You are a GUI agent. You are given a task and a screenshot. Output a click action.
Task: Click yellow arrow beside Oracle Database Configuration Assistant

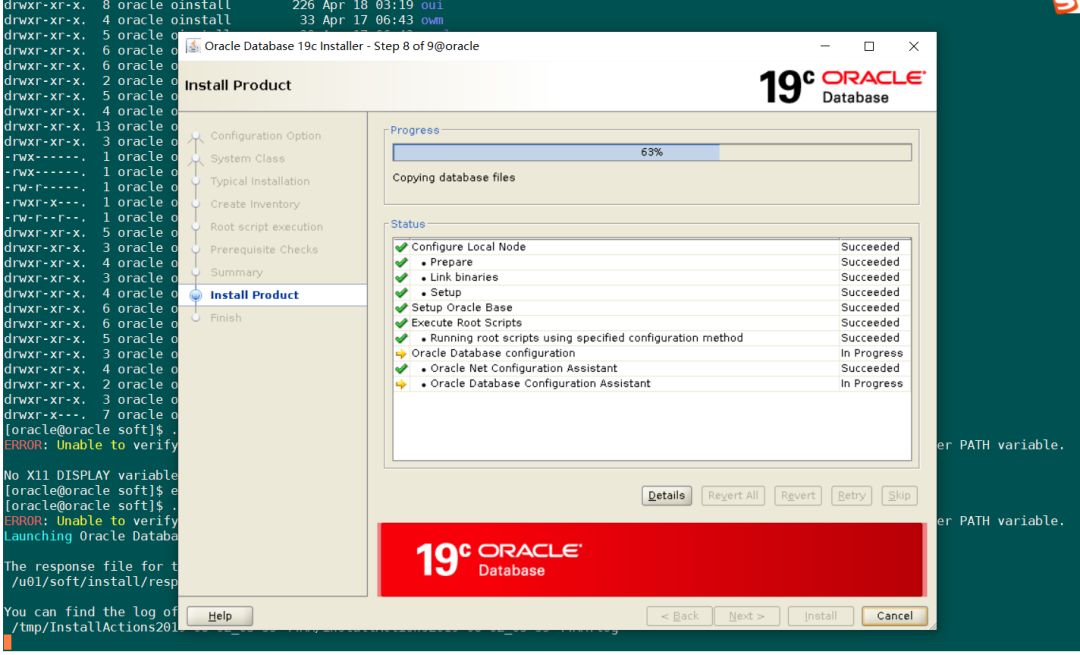[401, 384]
